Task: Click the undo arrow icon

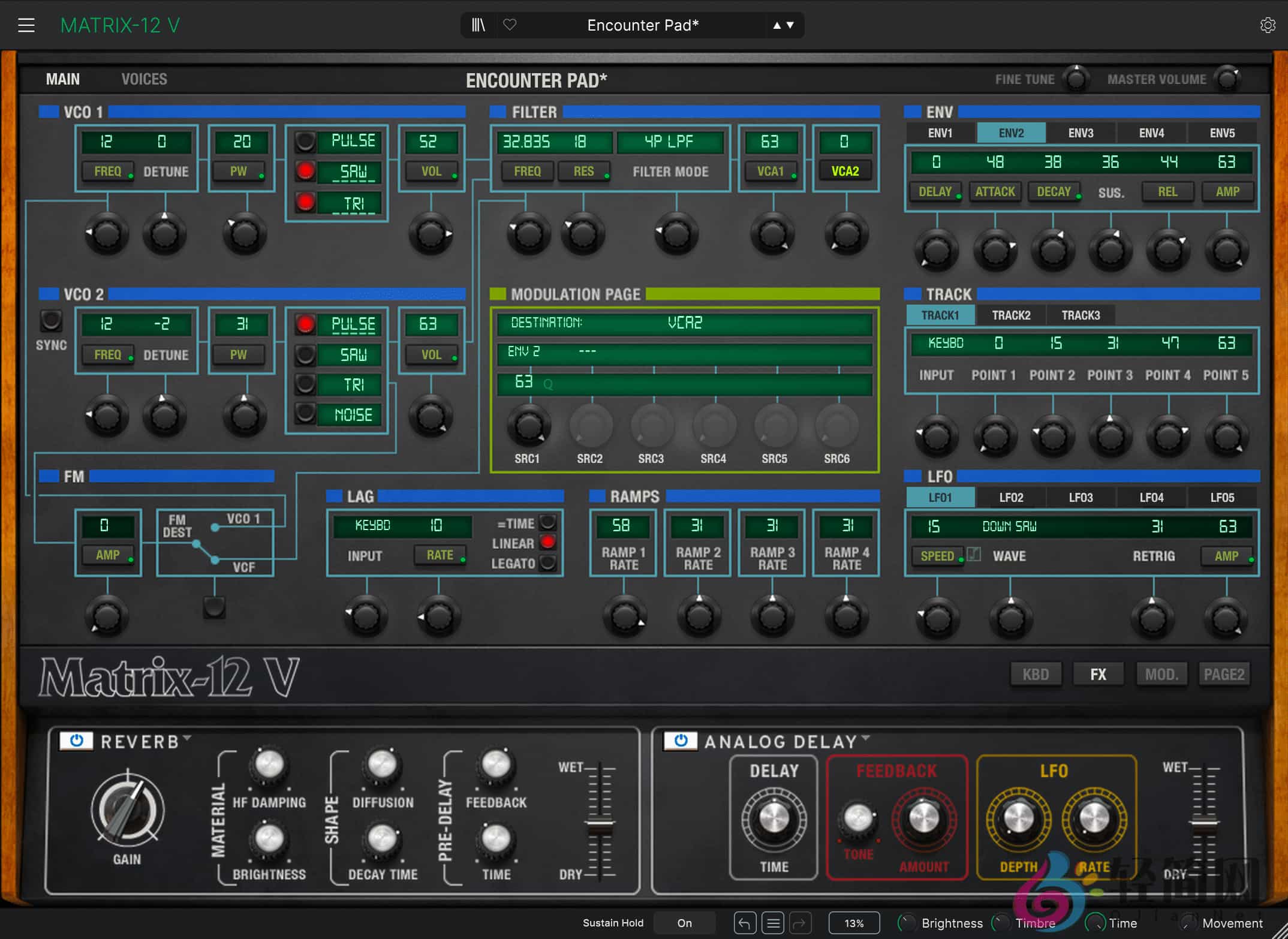Action: (x=745, y=923)
